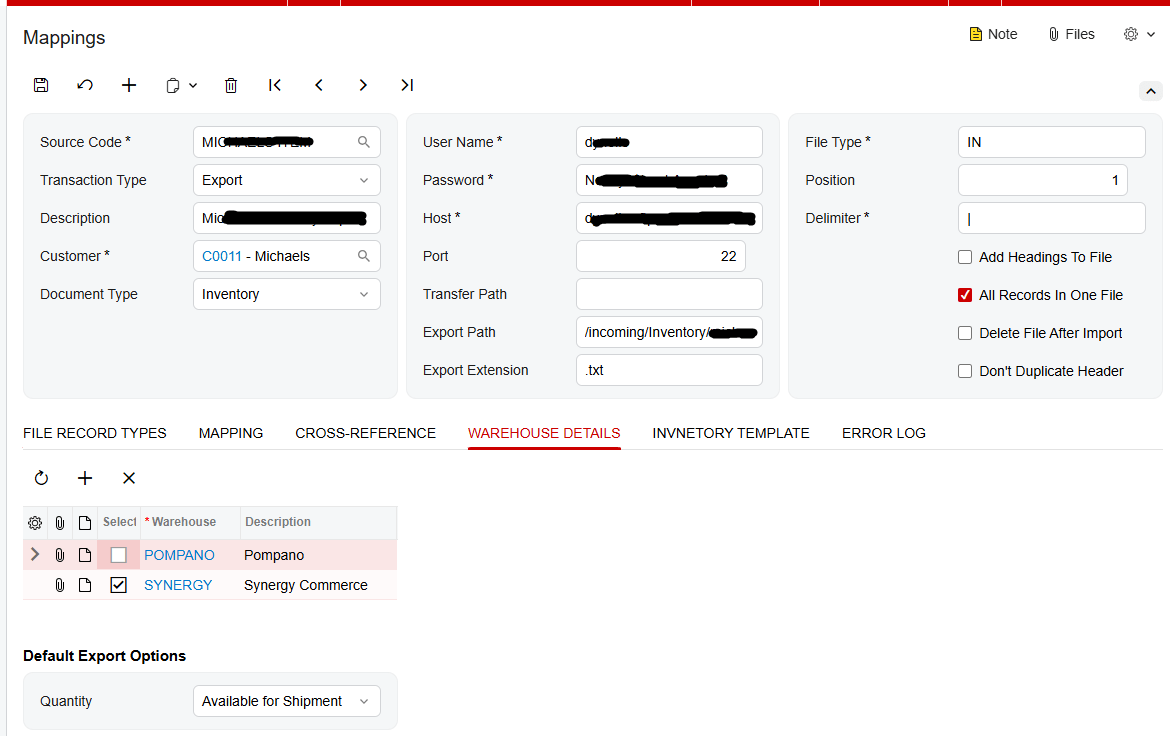
Task: Collapse the form header with the chevron
Action: coord(1151,91)
